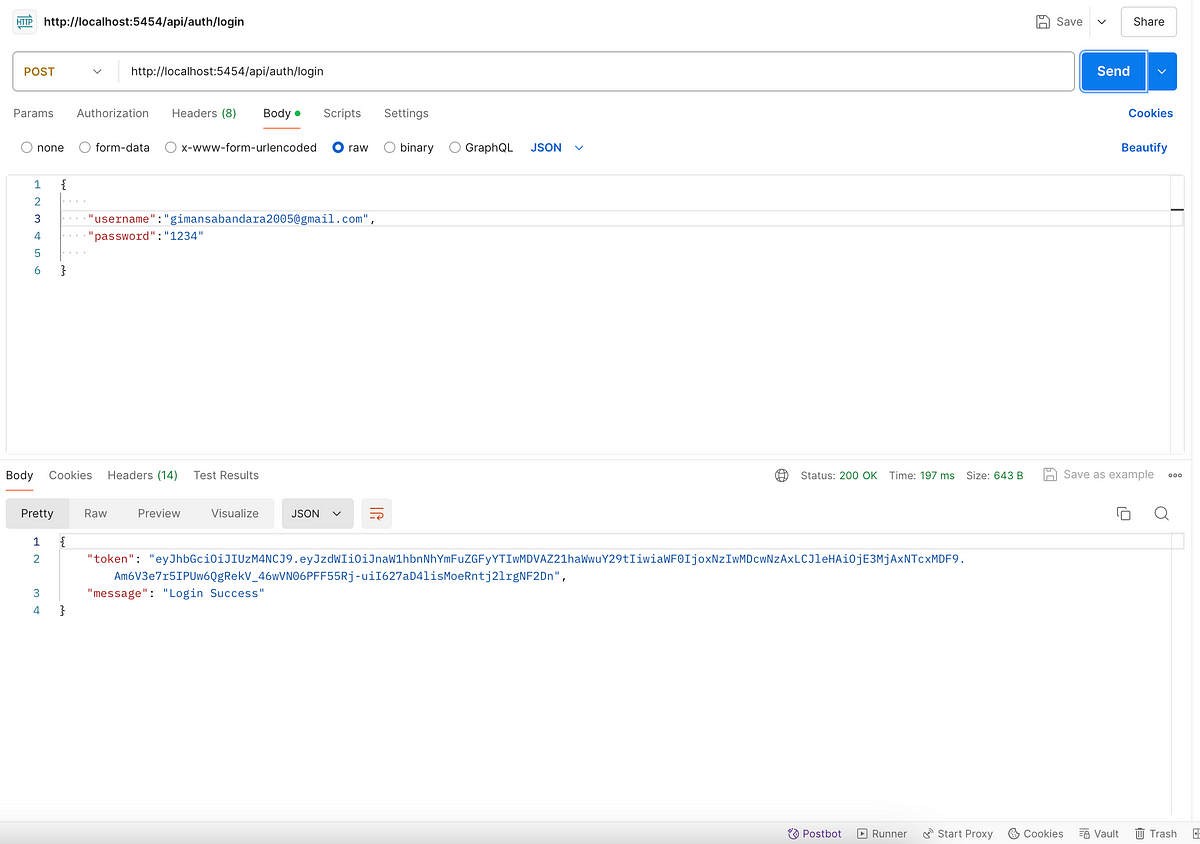Open Runner in the status bar
1200x844 pixels.
(x=882, y=833)
